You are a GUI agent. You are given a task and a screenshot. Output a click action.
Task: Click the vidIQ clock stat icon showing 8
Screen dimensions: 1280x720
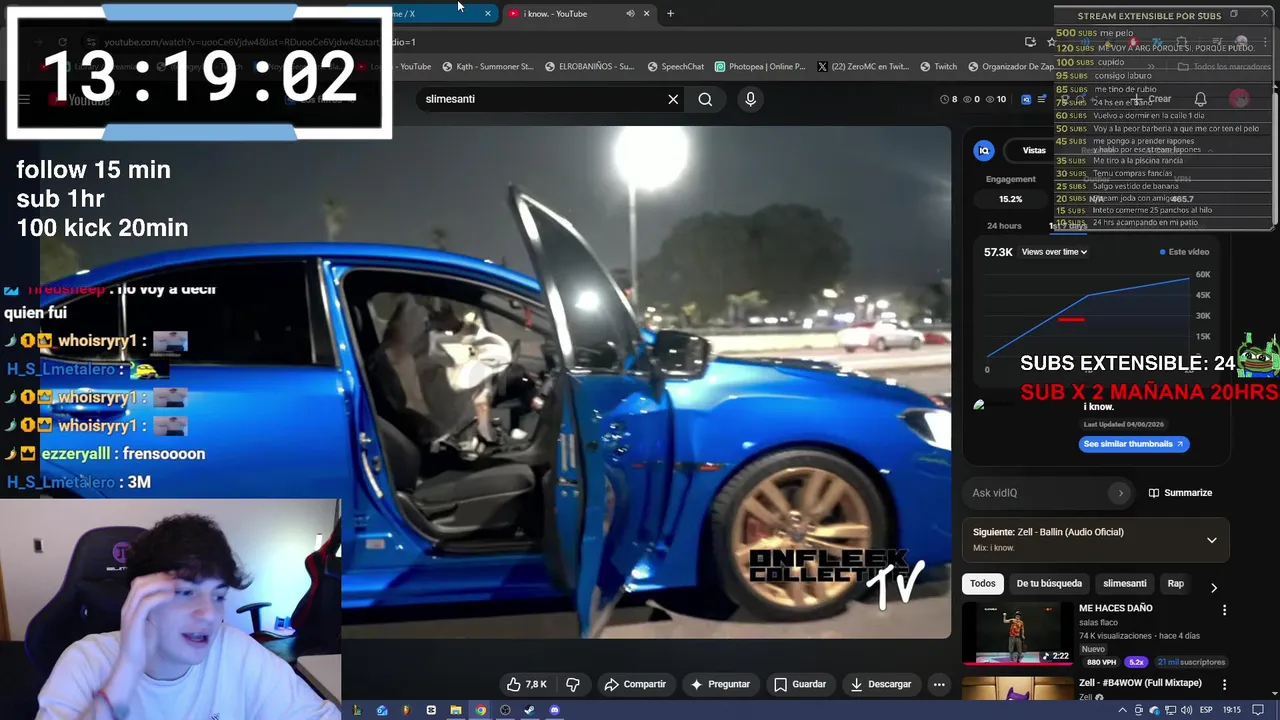pos(949,99)
